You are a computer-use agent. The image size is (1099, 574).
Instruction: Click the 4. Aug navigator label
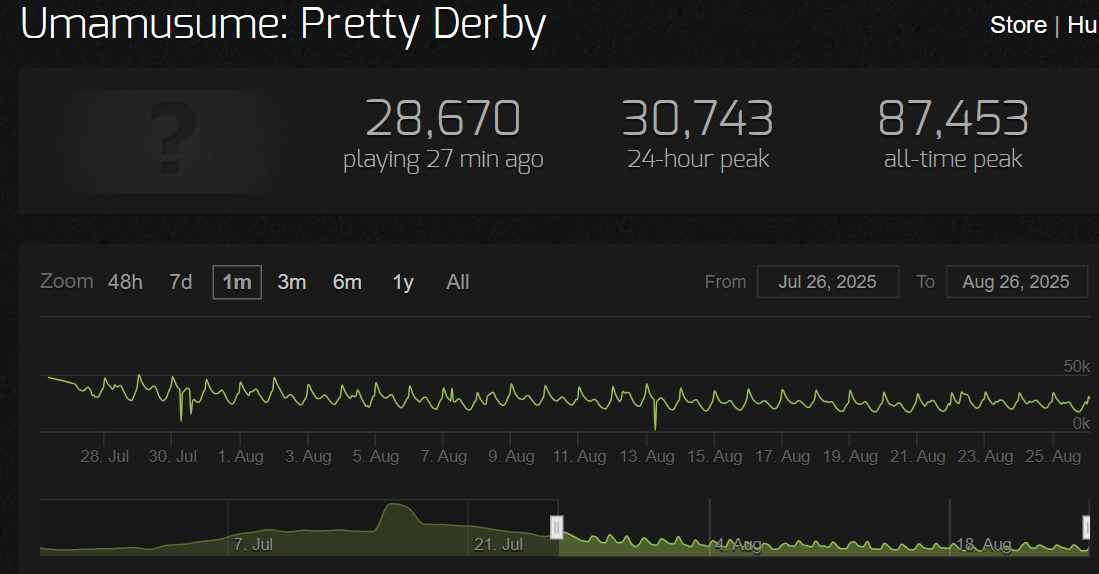coord(738,545)
